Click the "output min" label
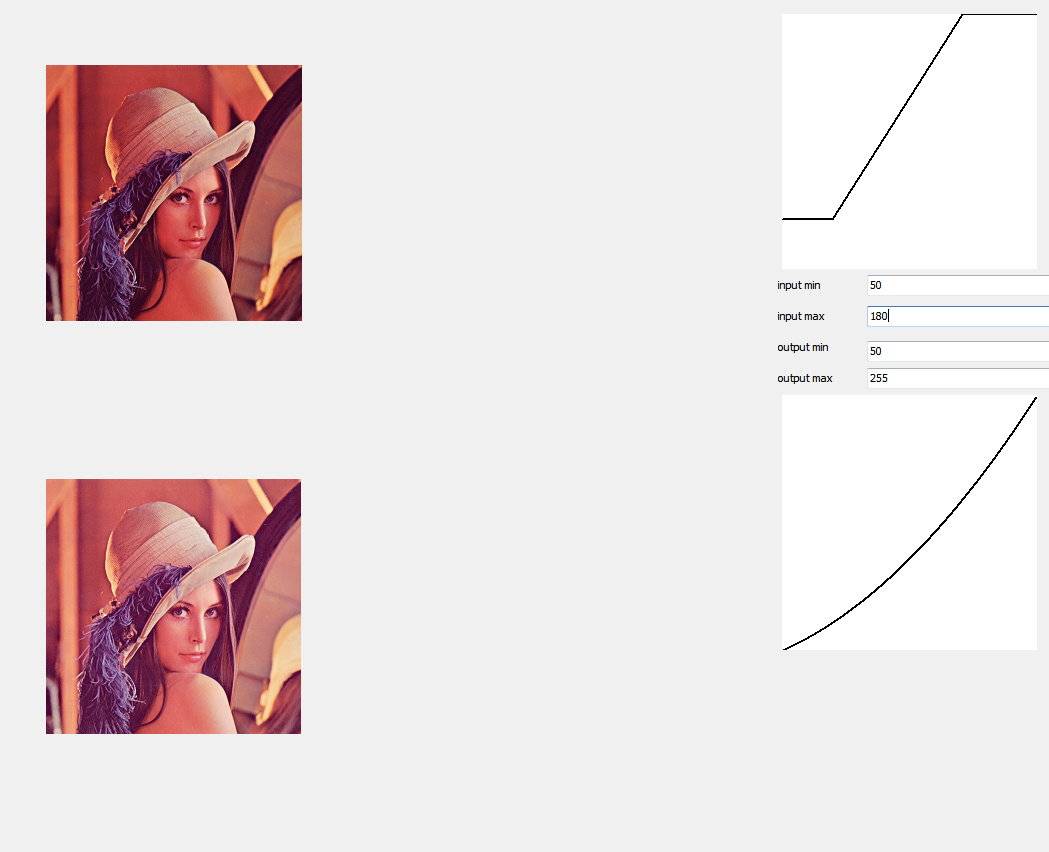This screenshot has width=1049, height=852. click(803, 348)
